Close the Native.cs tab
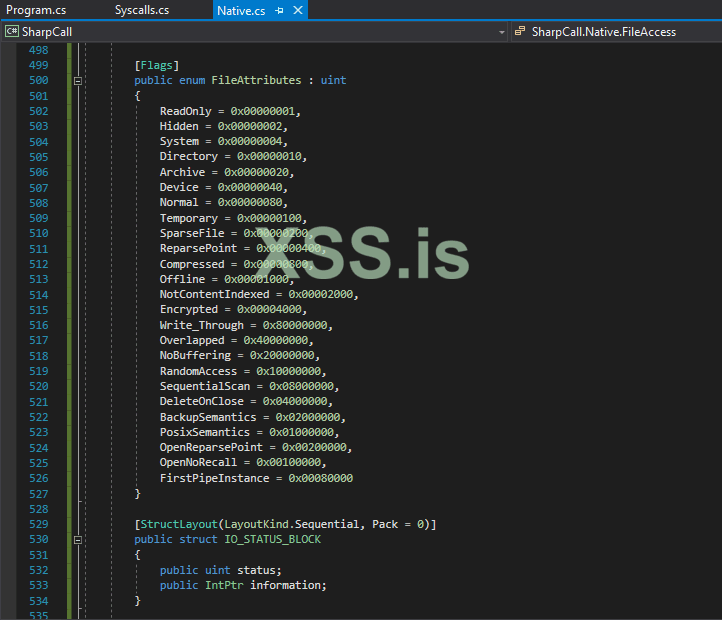The width and height of the screenshot is (722, 620). 298,10
